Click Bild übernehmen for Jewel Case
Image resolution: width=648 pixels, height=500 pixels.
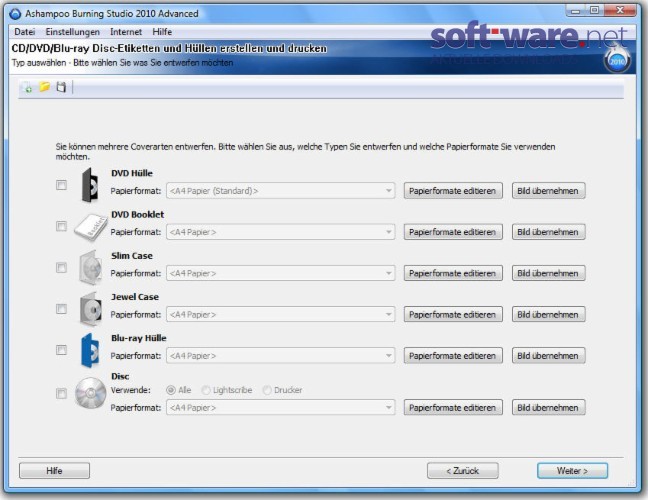coord(548,314)
